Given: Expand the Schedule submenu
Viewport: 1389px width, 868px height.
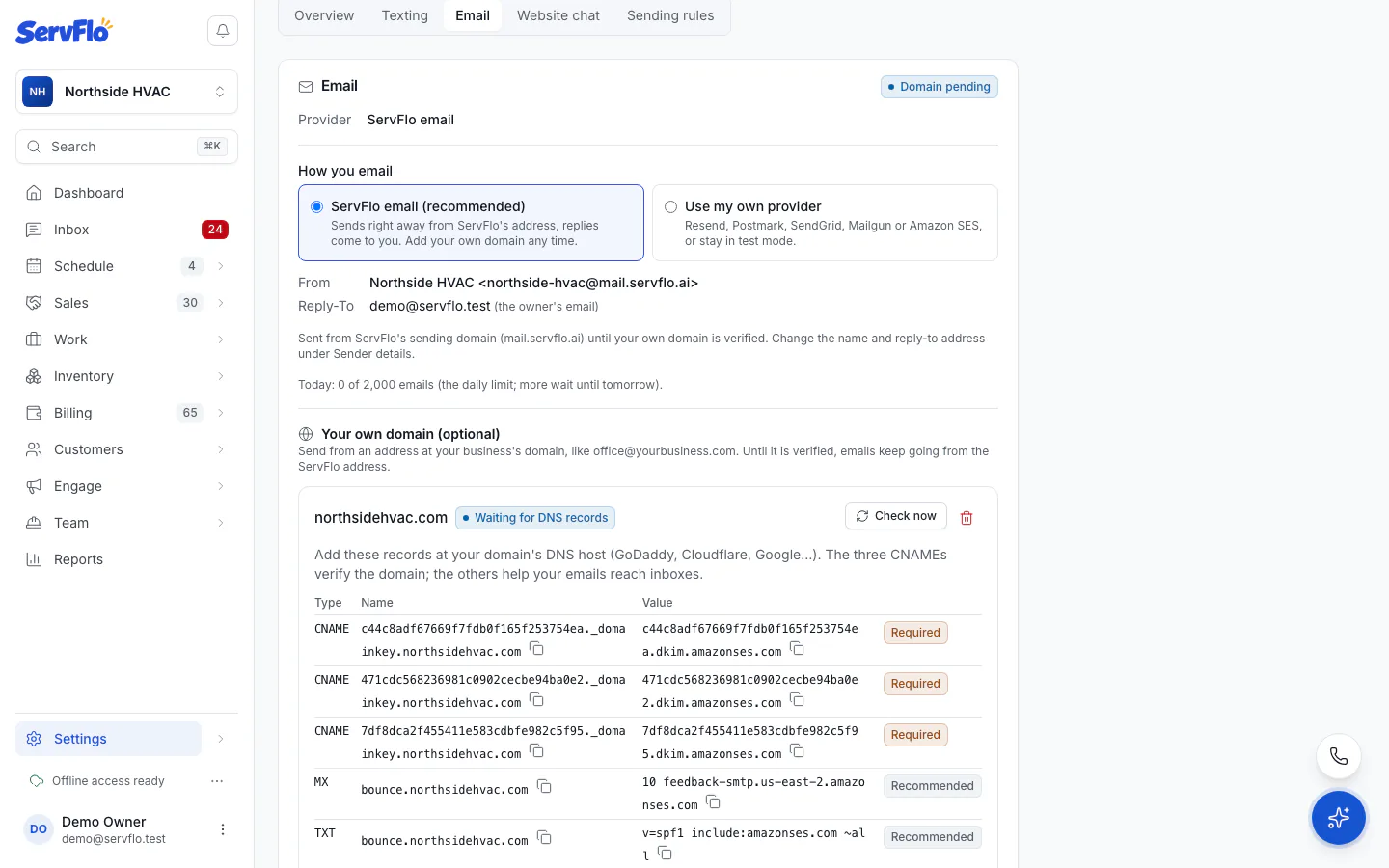Looking at the screenshot, I should pos(221,266).
